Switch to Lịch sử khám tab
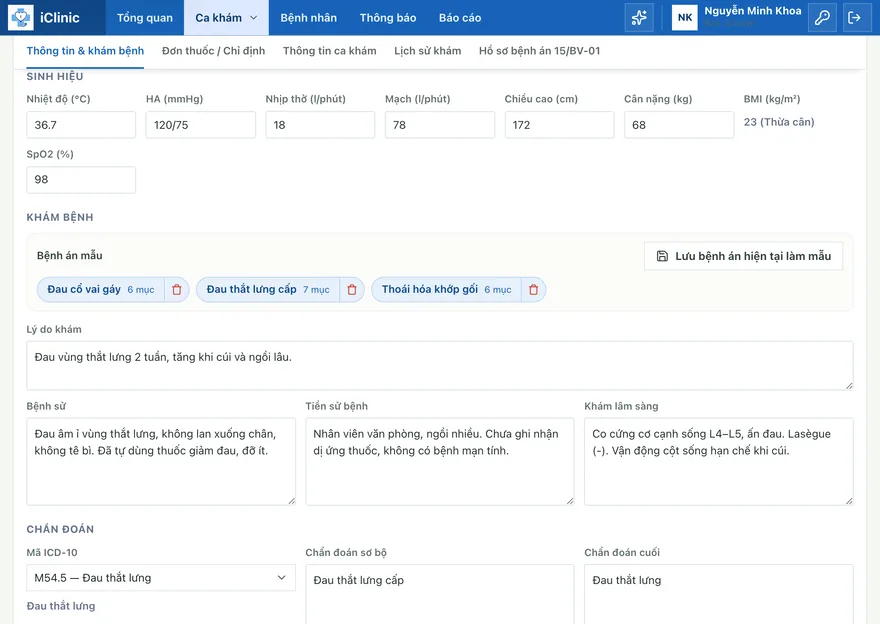Viewport: 880px width, 624px height. pos(428,51)
